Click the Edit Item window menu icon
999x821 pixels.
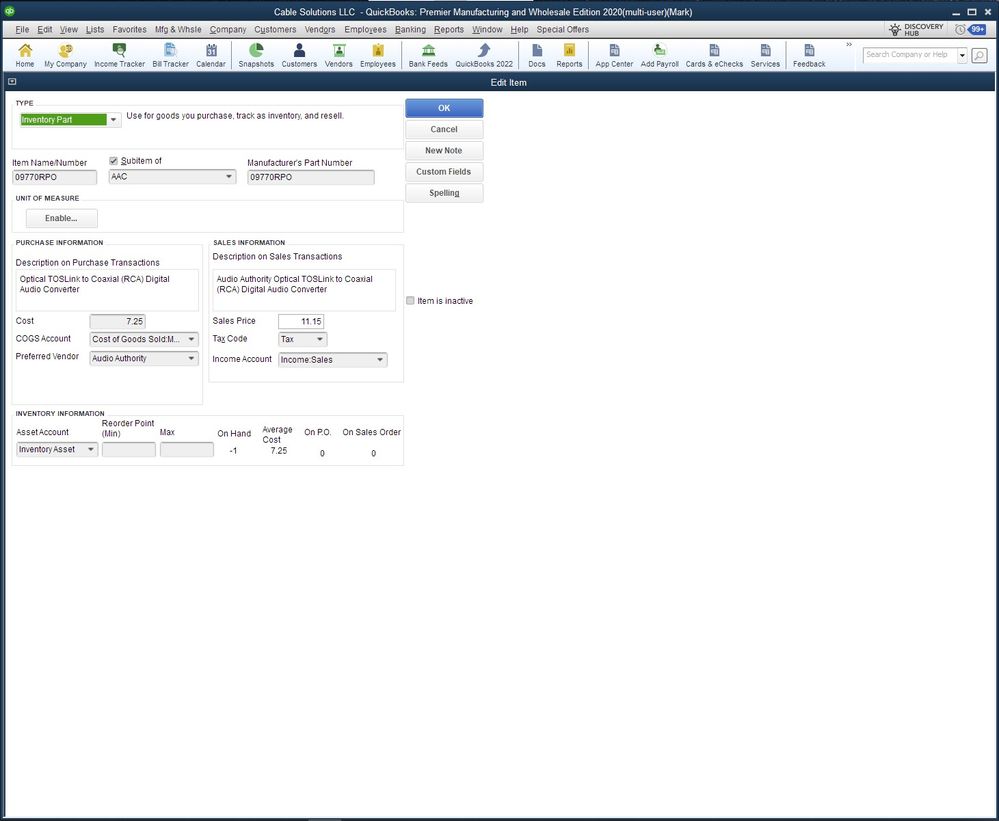[x=11, y=82]
